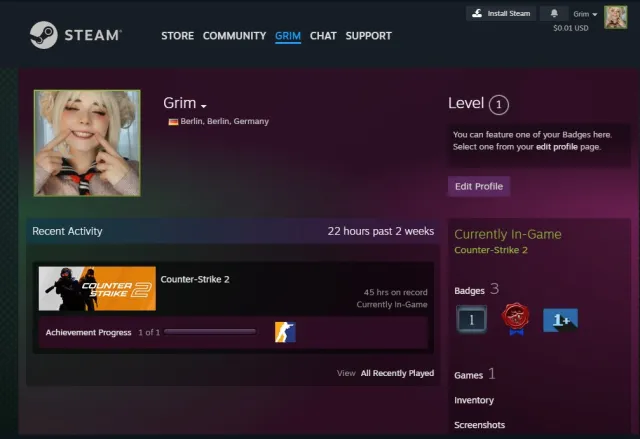The width and height of the screenshot is (640, 439).
Task: Open All Recently Played link
Action: [x=397, y=373]
